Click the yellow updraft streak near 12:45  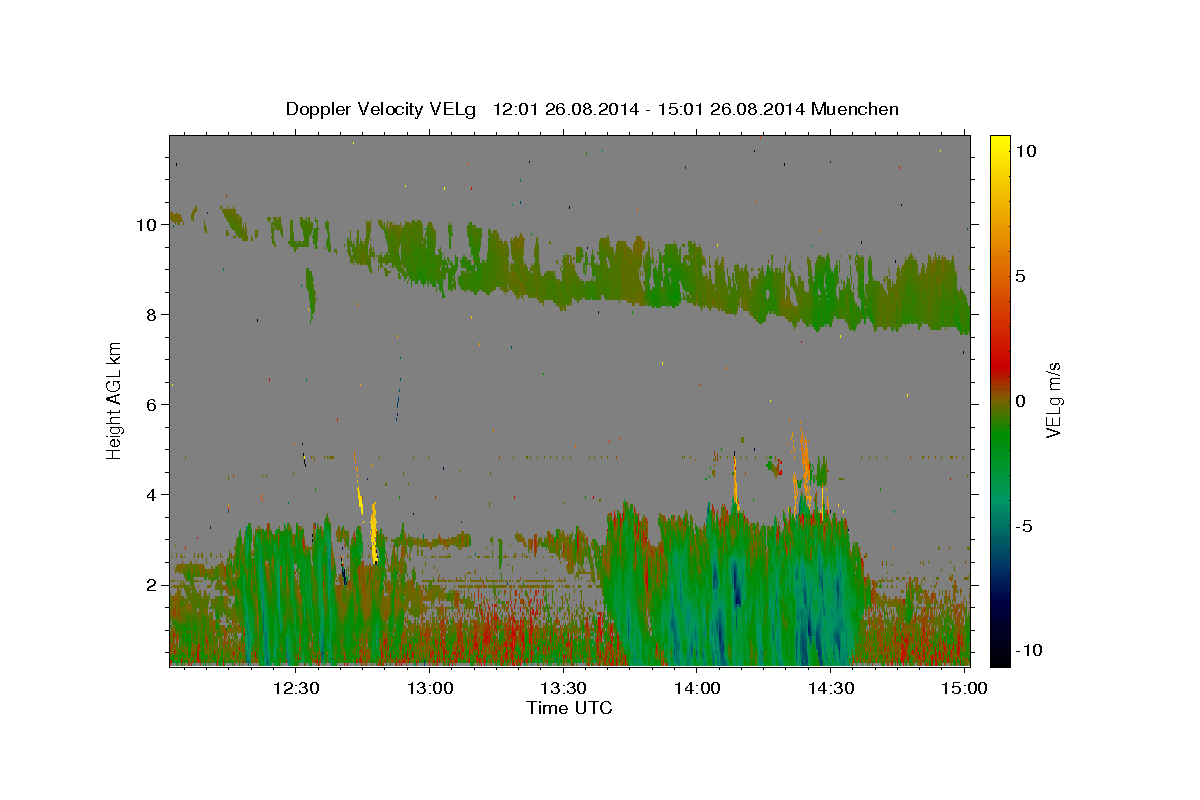tap(374, 532)
